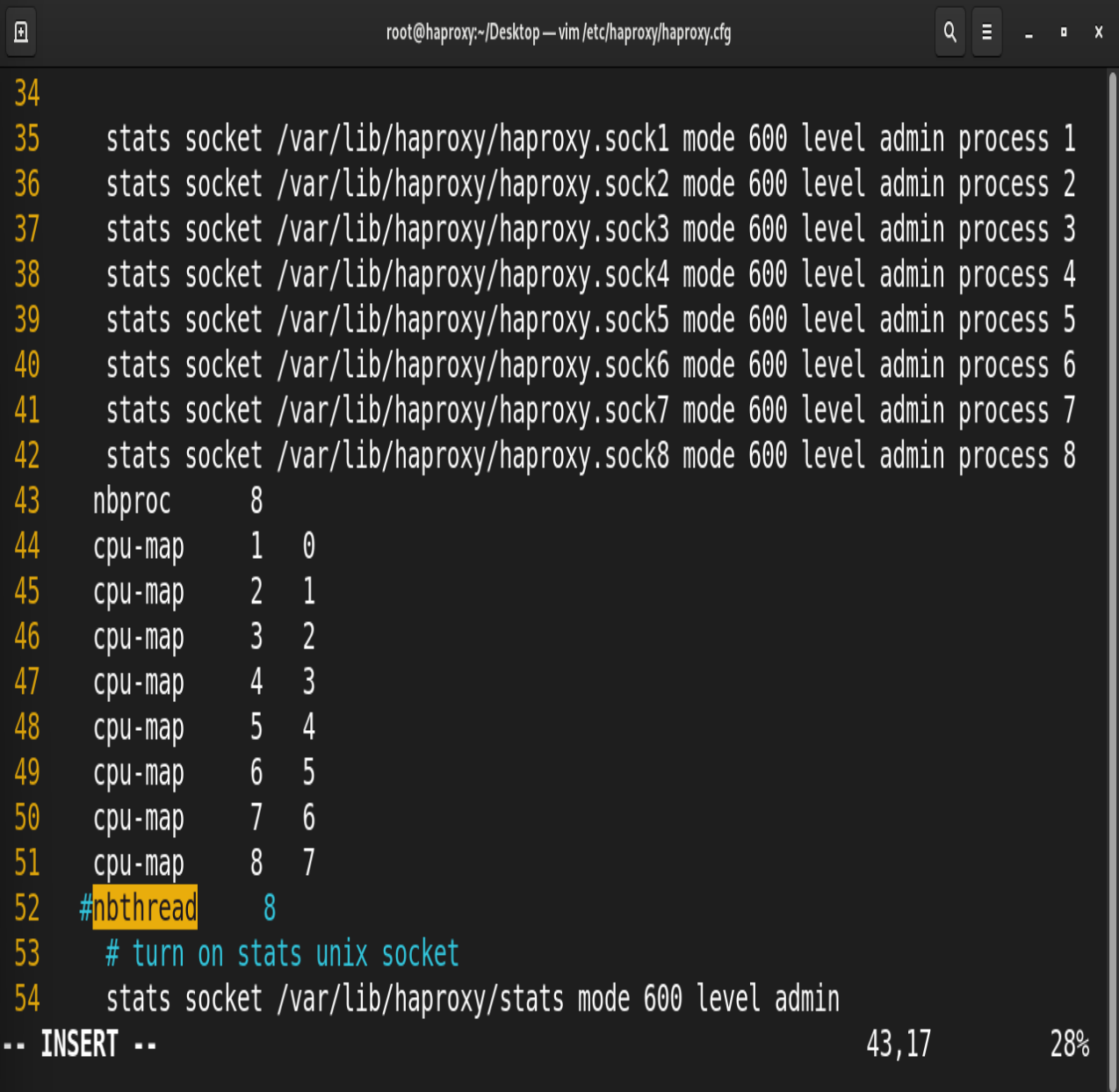Maximize the terminal window
Image resolution: width=1119 pixels, height=1092 pixels.
[x=1064, y=33]
